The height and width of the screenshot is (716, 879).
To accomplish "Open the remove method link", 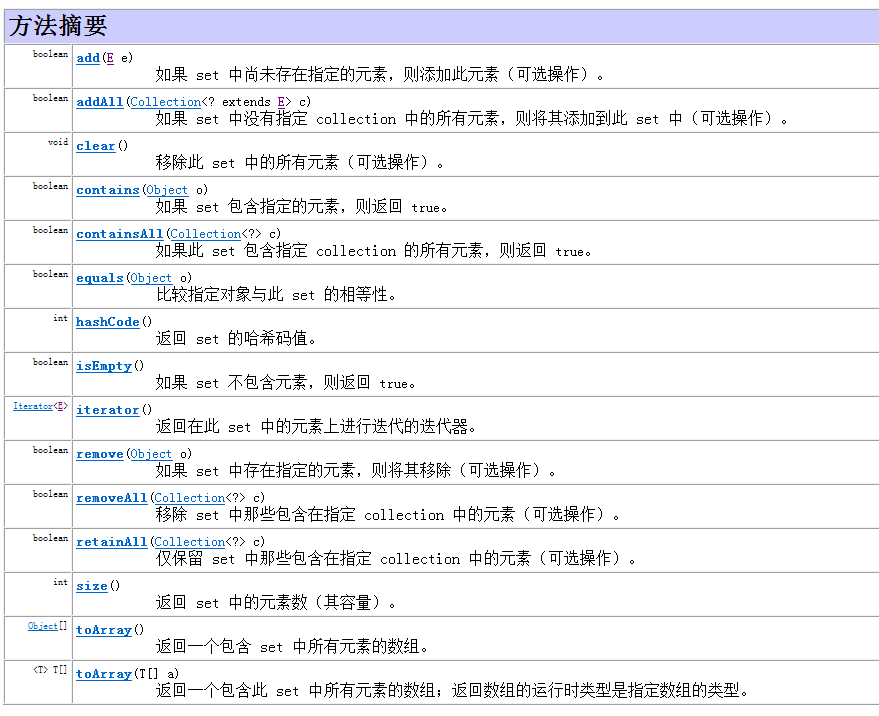I will coord(100,454).
